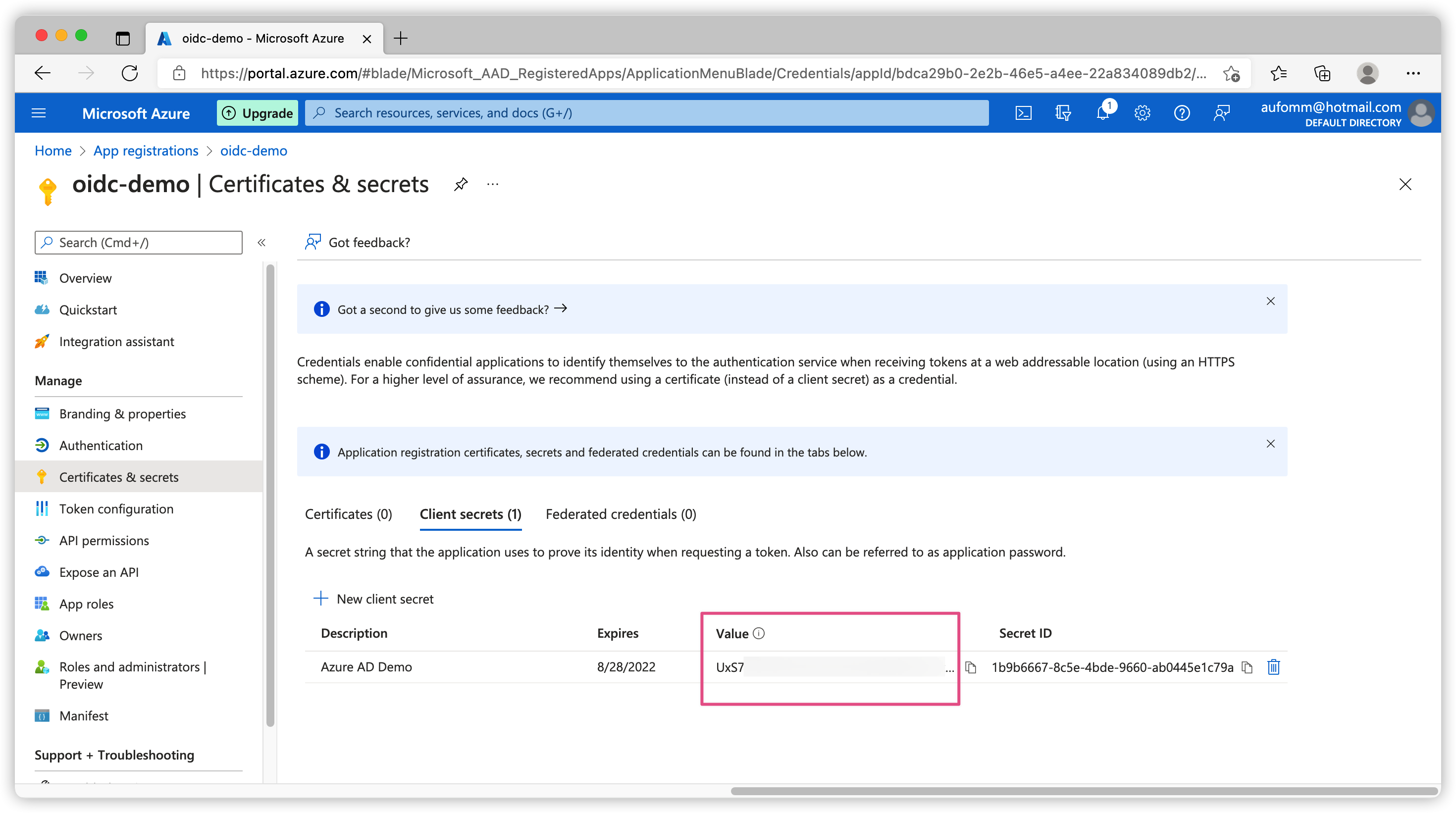Viewport: 1456px width, 813px height.
Task: Show Value column info tooltip
Action: click(759, 633)
